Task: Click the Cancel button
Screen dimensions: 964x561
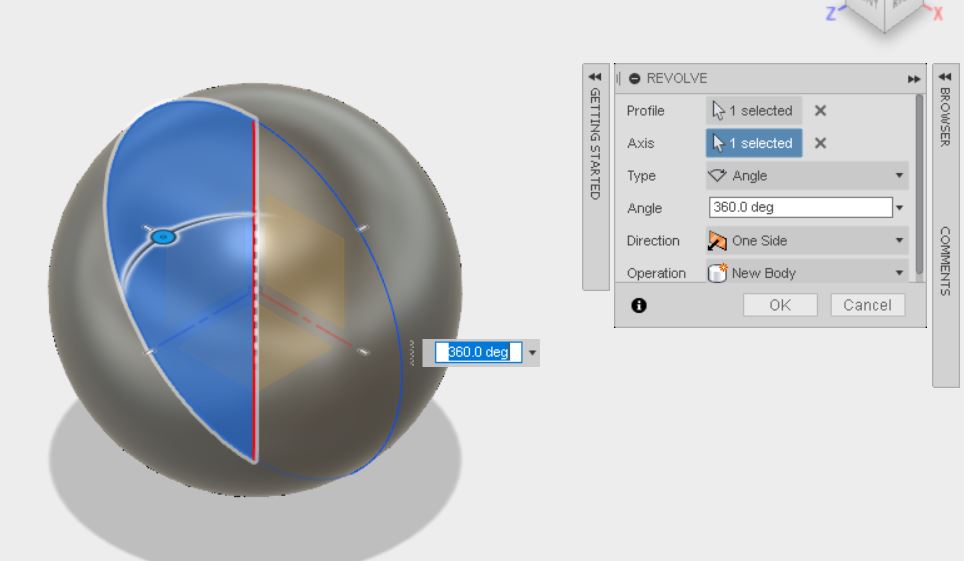Action: tap(867, 305)
